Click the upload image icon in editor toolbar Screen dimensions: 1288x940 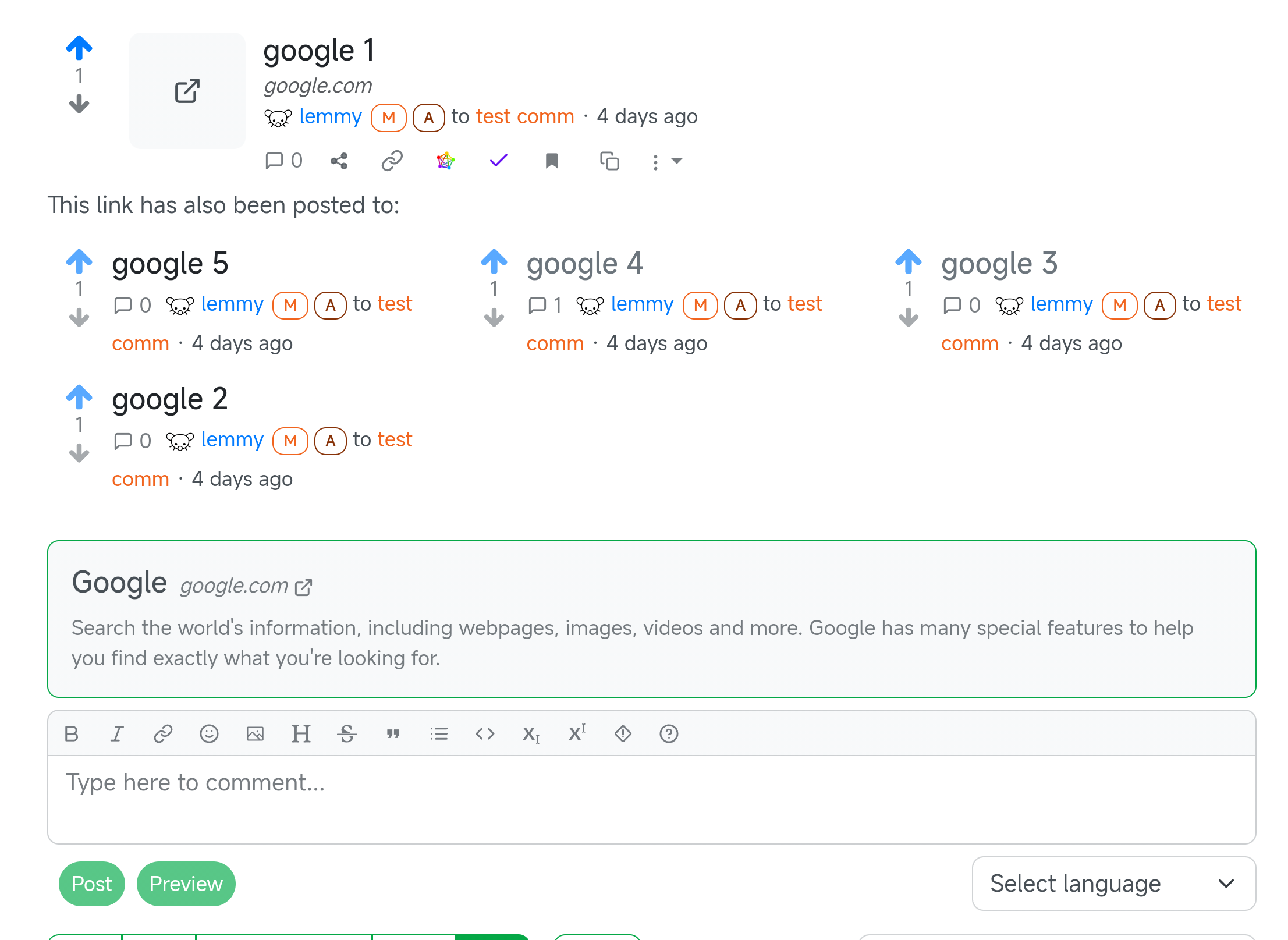click(x=255, y=733)
